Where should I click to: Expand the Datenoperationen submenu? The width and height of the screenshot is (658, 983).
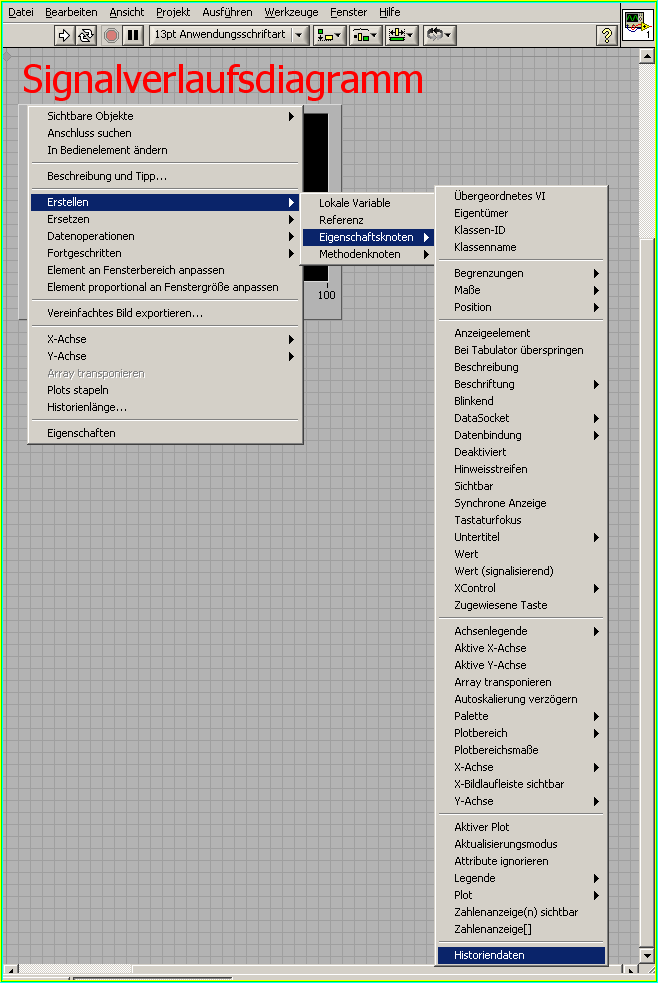(165, 236)
